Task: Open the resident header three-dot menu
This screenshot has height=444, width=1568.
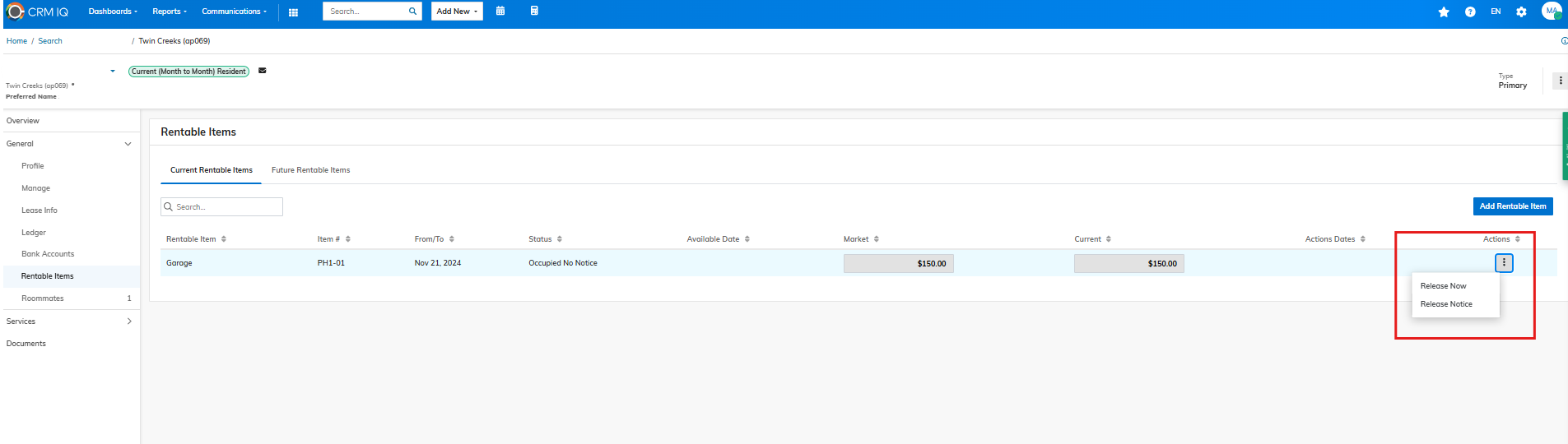Action: 1560,81
